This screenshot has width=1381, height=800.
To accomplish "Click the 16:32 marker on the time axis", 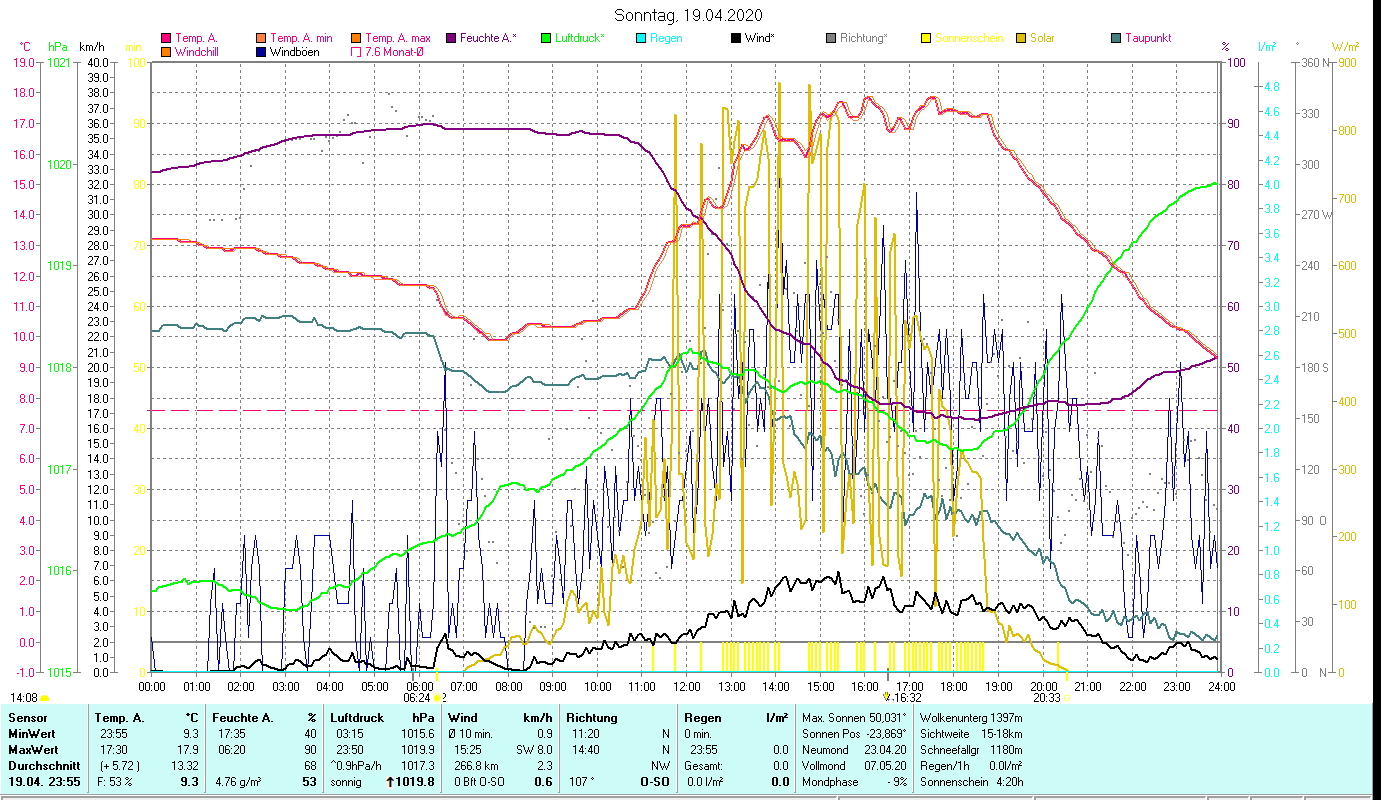I will (907, 698).
